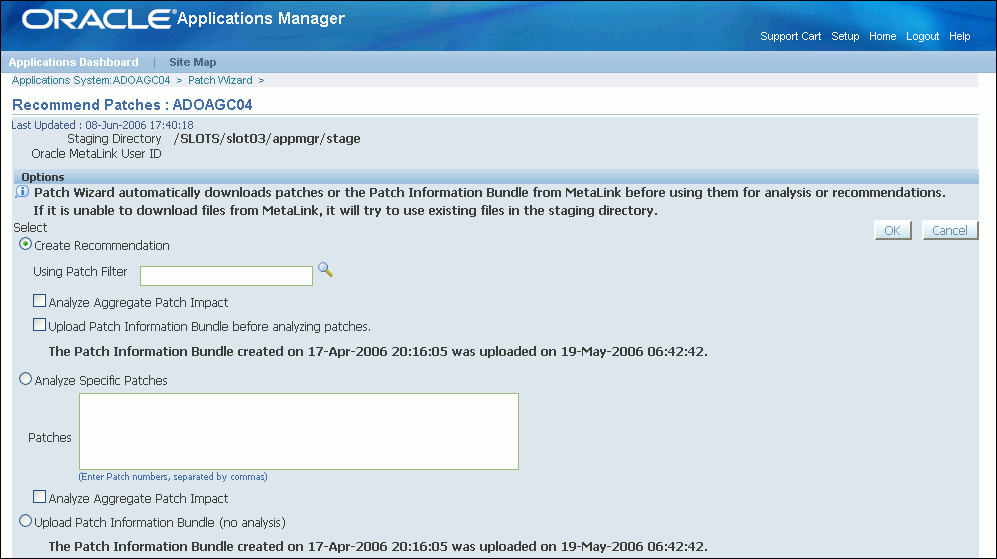Screen dimensions: 997x559
Task: Open the Help link
Action: point(959,36)
